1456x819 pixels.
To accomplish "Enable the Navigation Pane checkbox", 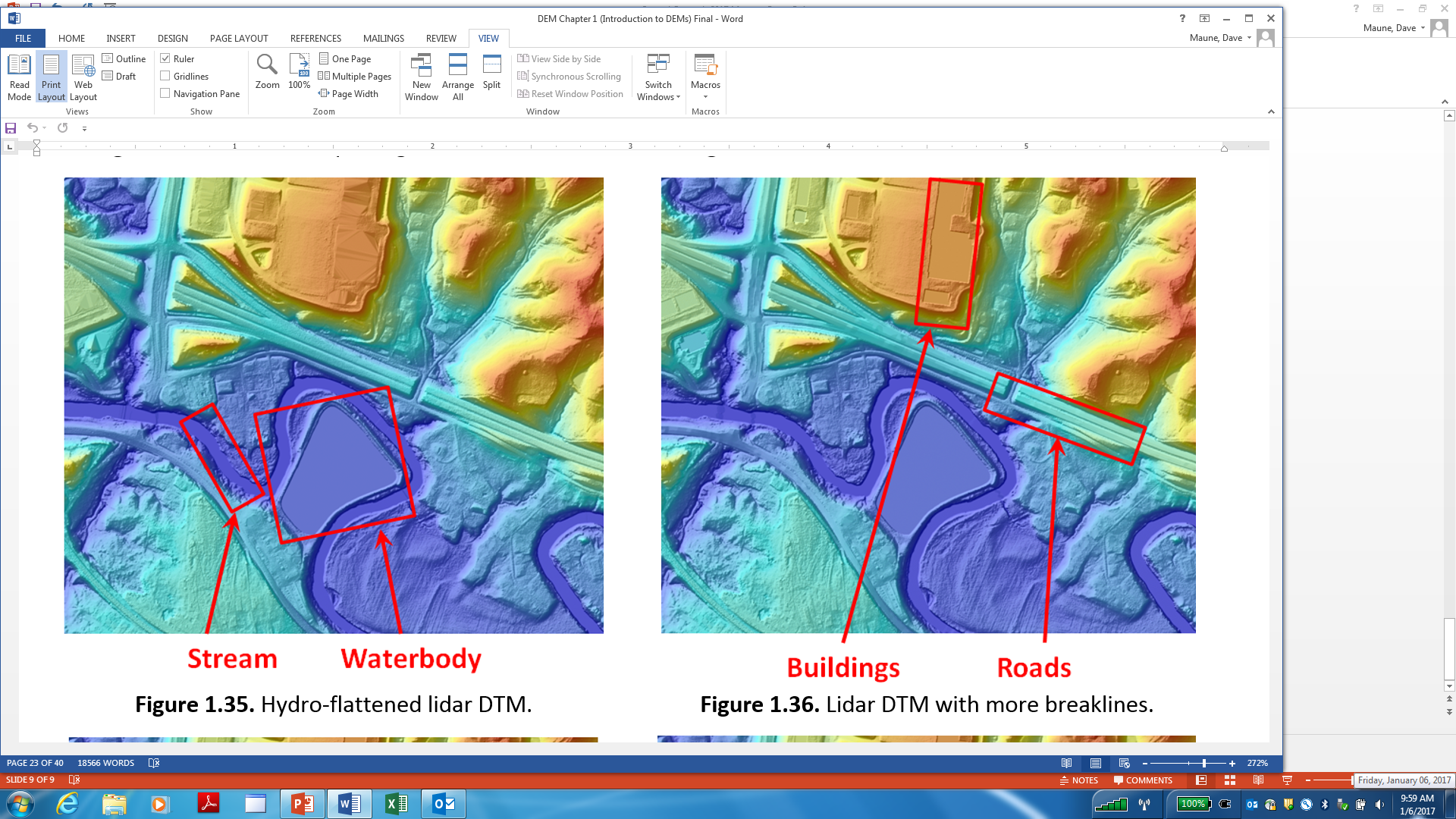I will (x=165, y=93).
